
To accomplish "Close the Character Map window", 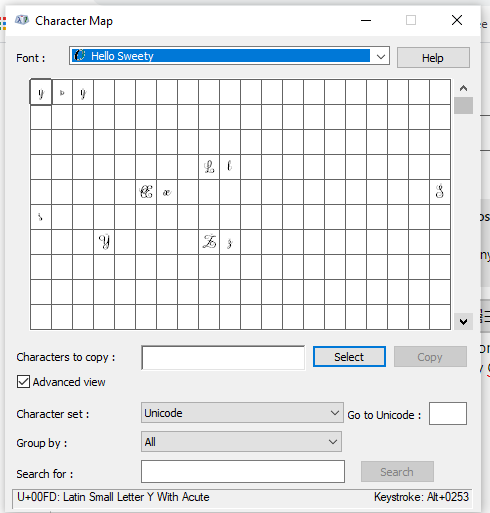I will [457, 20].
